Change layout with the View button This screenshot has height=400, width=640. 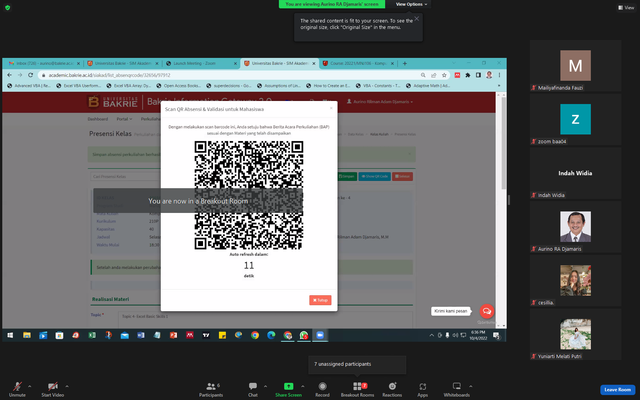point(626,7)
